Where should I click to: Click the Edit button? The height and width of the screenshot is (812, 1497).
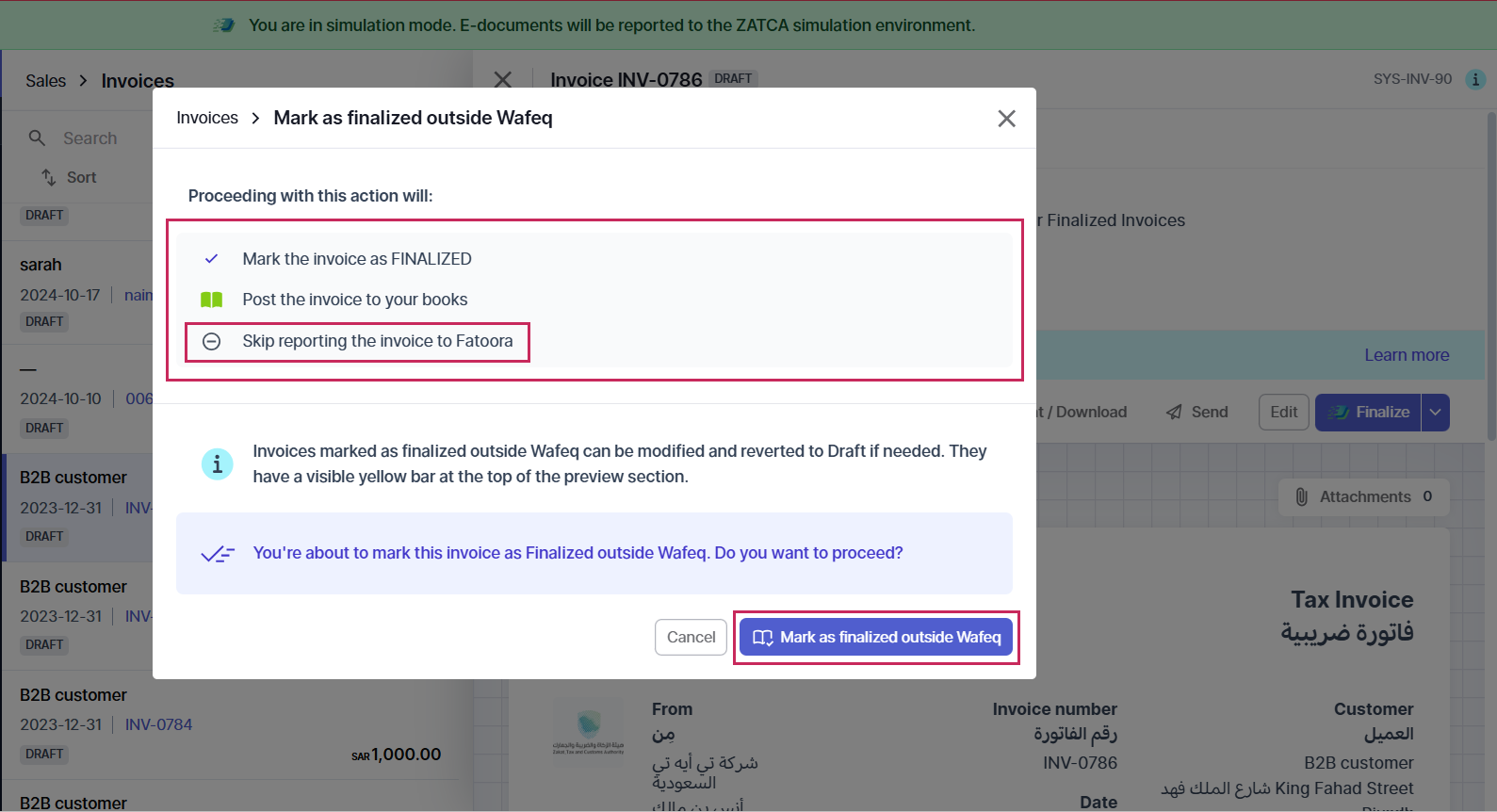(x=1284, y=413)
